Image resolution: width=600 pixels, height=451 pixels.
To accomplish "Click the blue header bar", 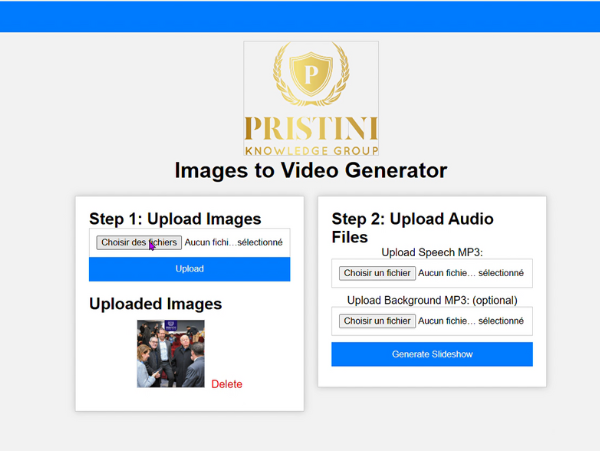I will (300, 16).
